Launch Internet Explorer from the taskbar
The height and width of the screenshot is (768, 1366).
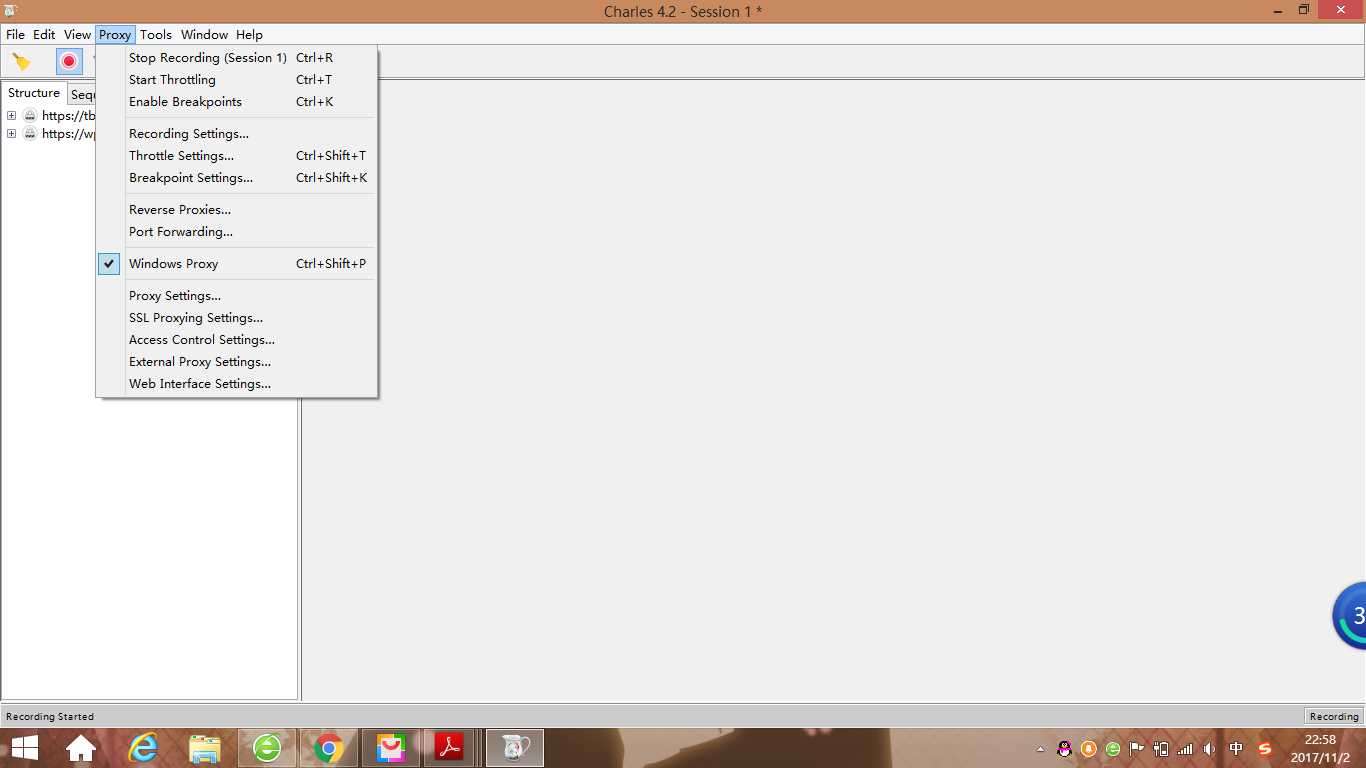pos(143,748)
